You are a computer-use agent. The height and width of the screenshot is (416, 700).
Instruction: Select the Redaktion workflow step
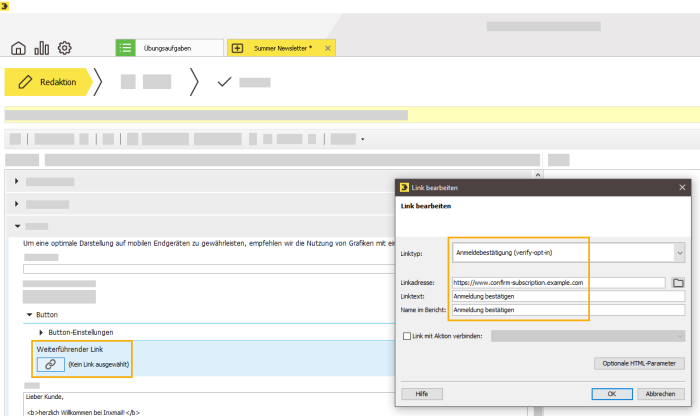click(48, 82)
